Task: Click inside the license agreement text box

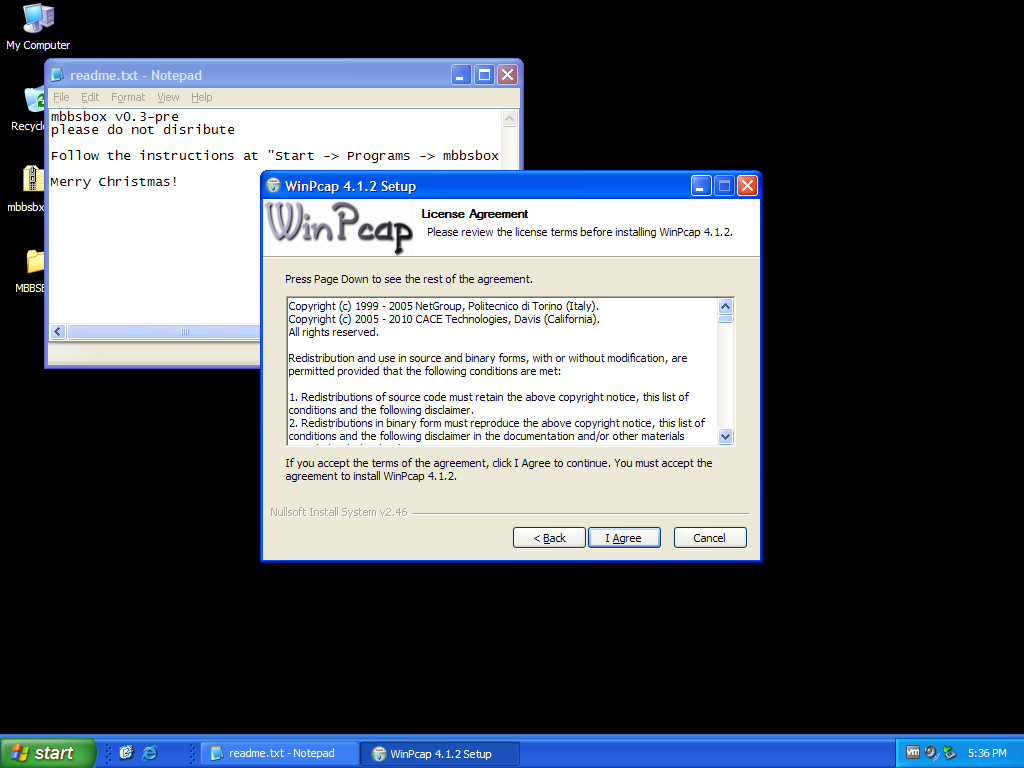Action: point(500,370)
